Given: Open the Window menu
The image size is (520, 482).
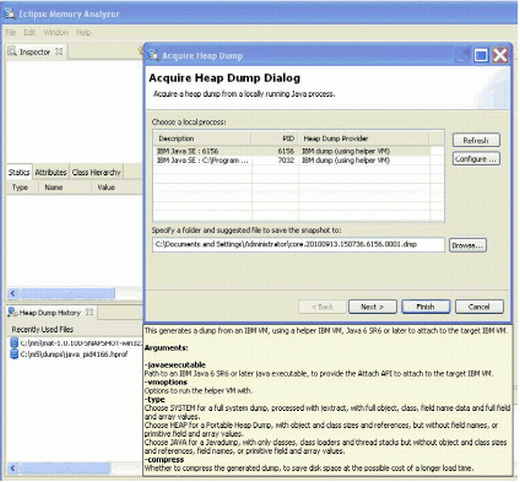Looking at the screenshot, I should point(56,32).
